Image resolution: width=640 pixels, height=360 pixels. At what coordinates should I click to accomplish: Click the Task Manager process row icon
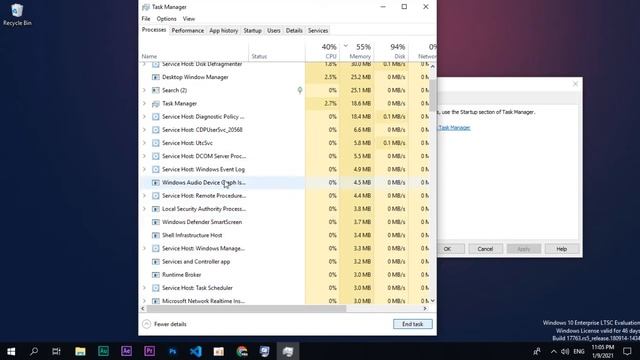point(156,104)
